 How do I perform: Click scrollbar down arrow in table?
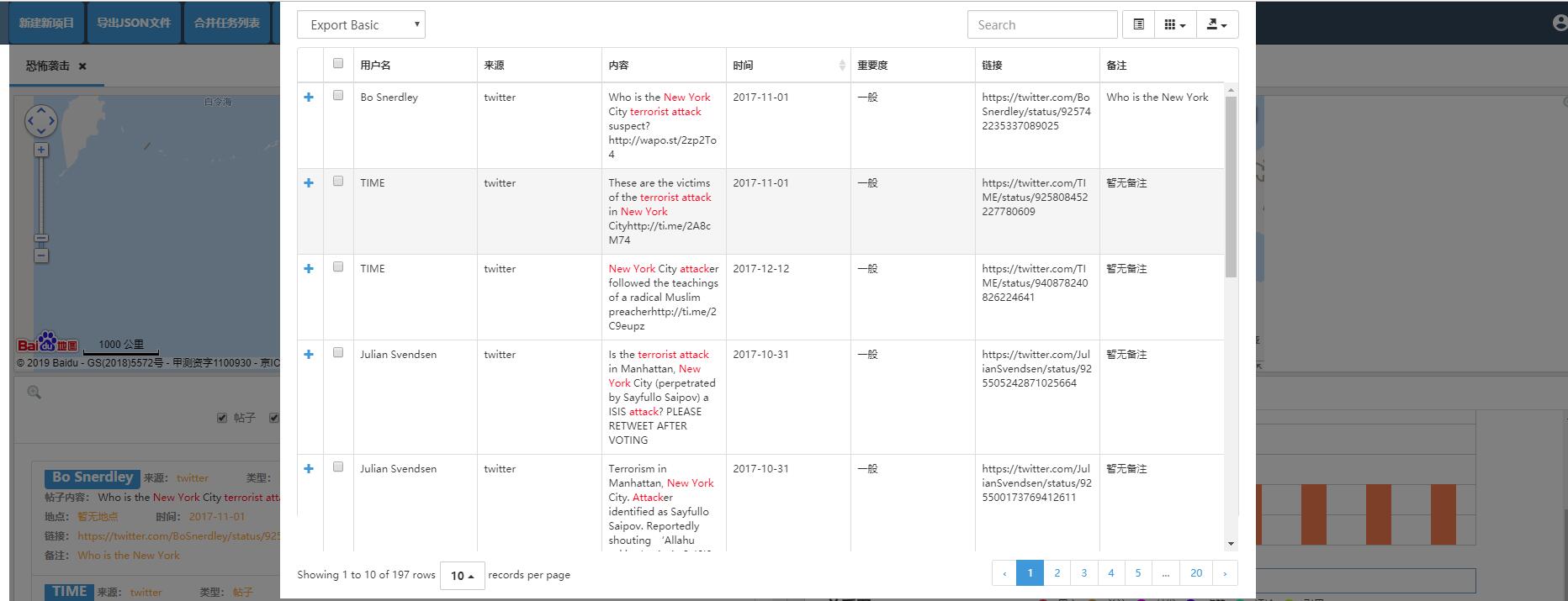pos(1231,544)
